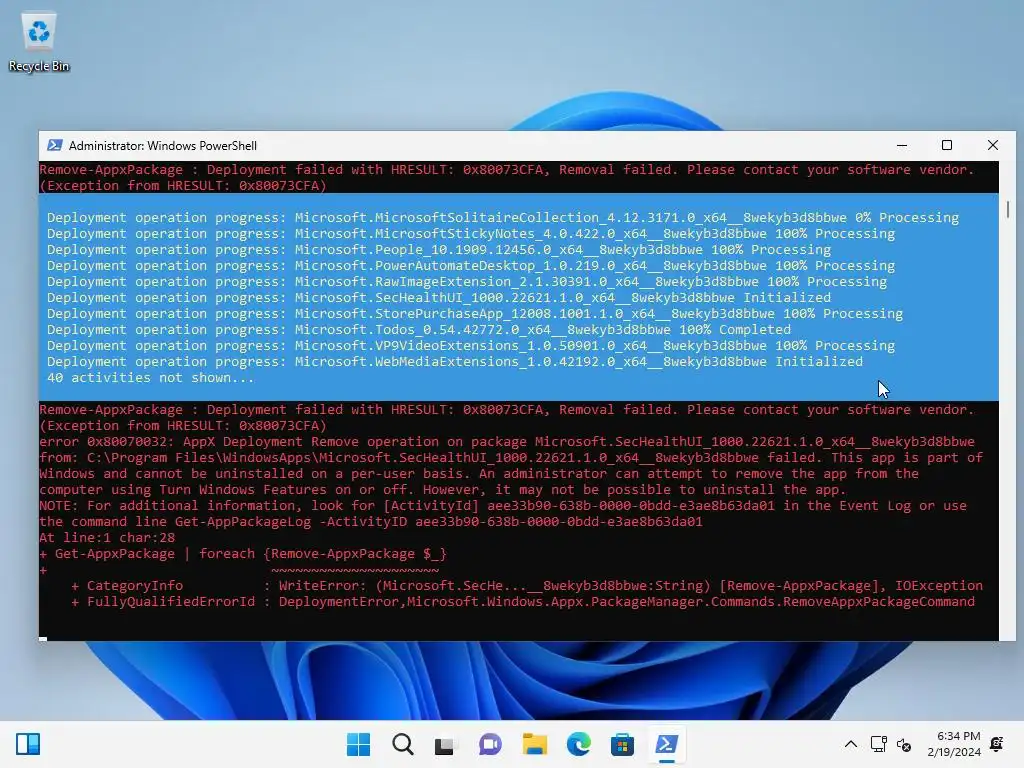Show hidden system tray icons
The height and width of the screenshot is (768, 1024).
pos(850,744)
